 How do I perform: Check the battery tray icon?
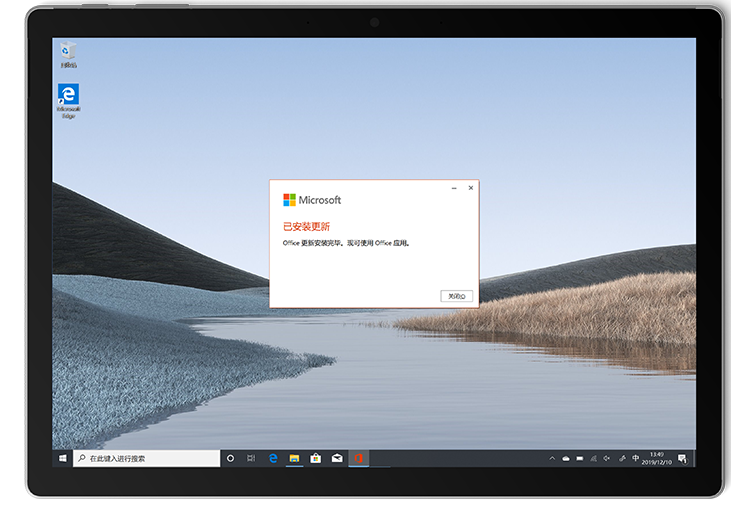[x=579, y=458]
